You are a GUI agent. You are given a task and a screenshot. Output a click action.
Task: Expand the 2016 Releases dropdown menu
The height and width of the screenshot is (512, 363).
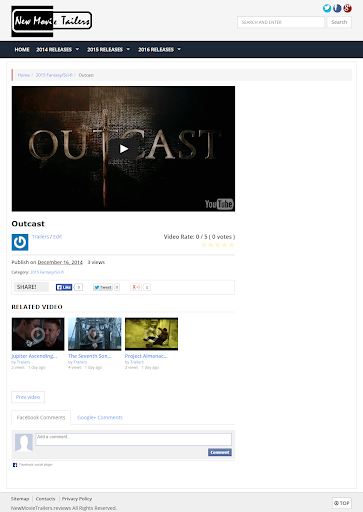coord(159,50)
